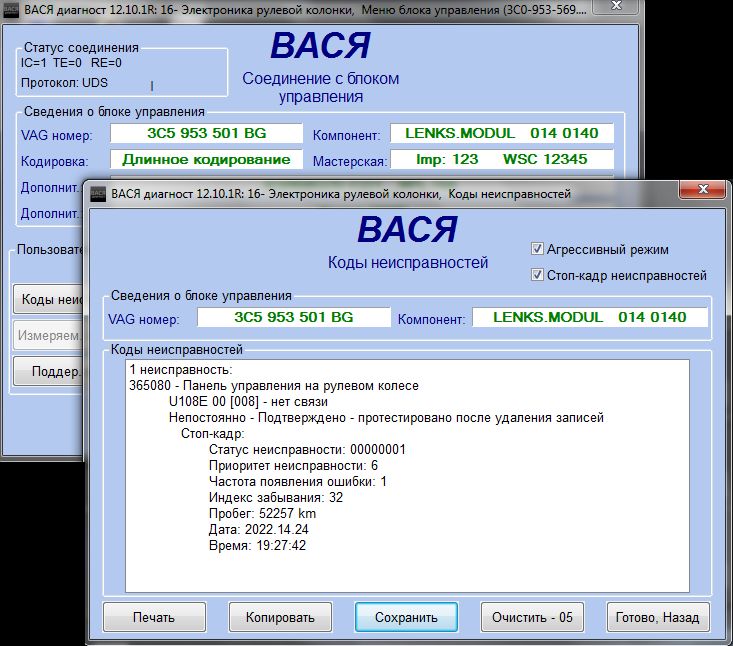Select Индекс забывания: 32 line

276,497
